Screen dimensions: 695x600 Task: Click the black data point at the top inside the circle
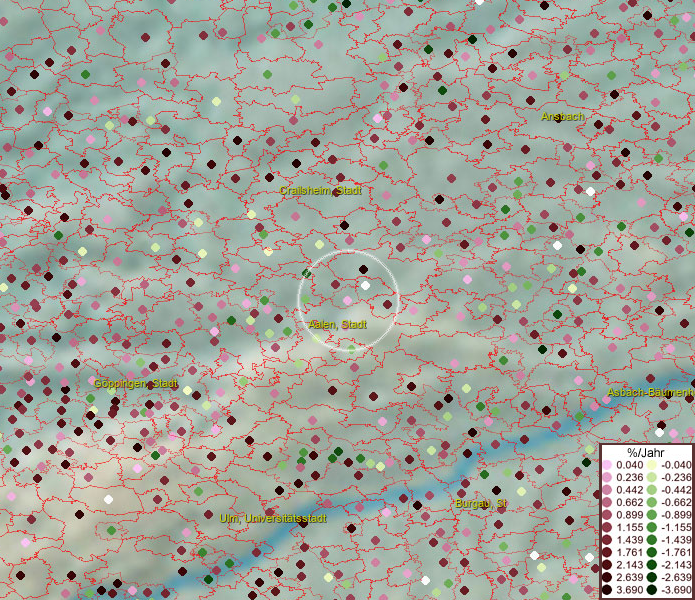coord(363,269)
